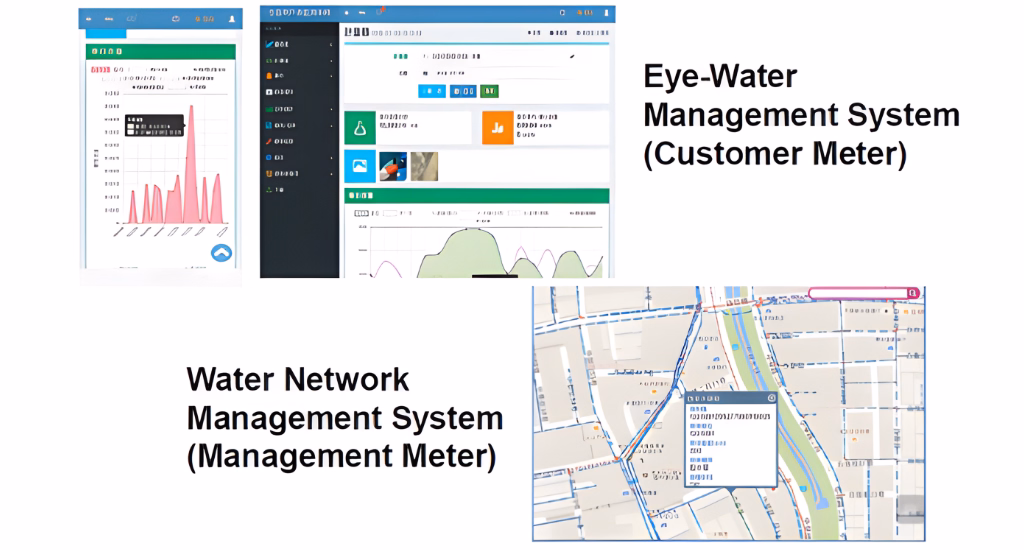Viewport: 1024px width, 550px height.
Task: Open the water meter photo thumbnail
Action: click(393, 166)
